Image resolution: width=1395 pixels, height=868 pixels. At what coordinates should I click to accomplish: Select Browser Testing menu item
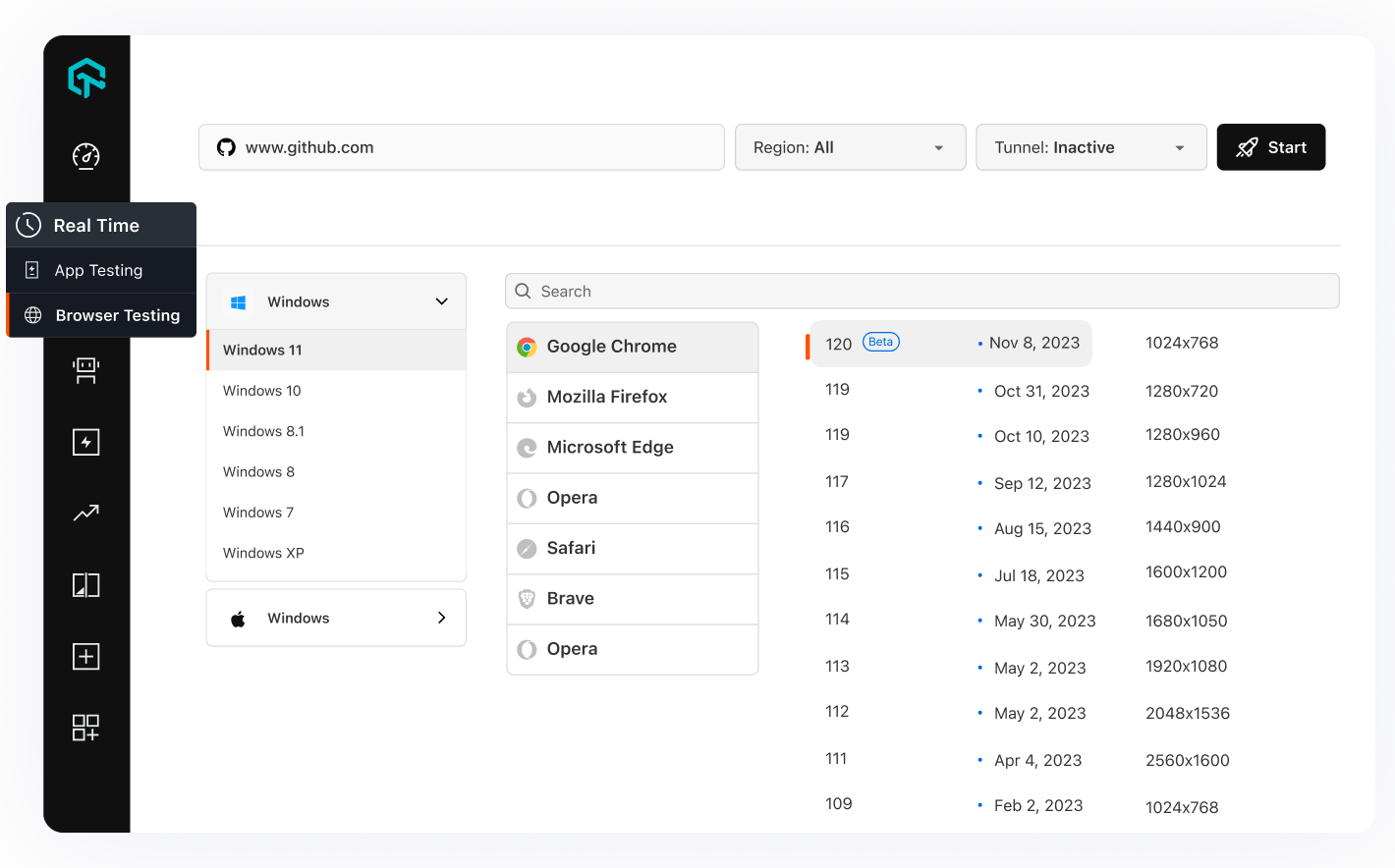pos(117,315)
